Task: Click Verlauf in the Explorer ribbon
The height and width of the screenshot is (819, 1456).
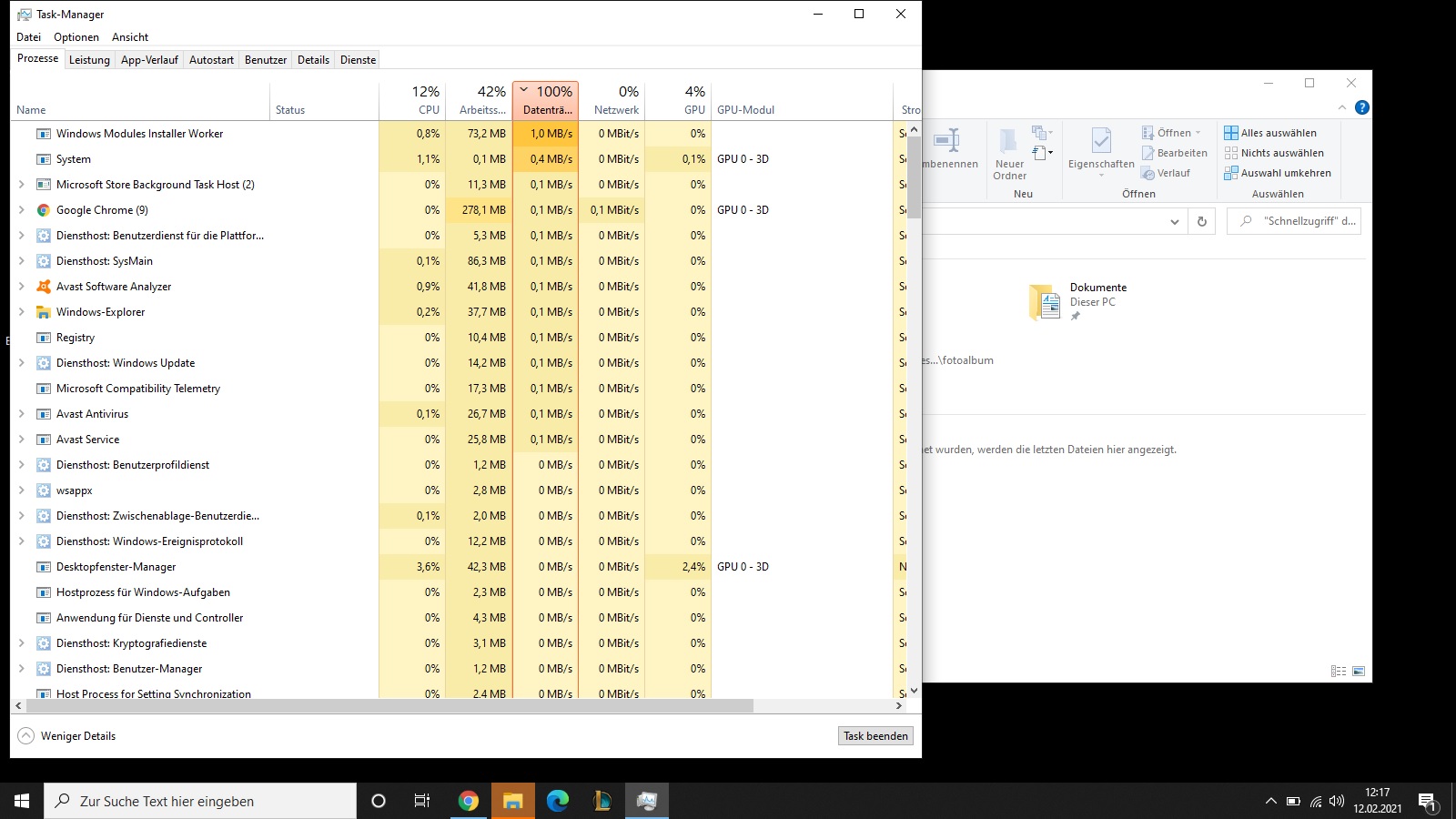Action: pyautogui.click(x=1166, y=173)
